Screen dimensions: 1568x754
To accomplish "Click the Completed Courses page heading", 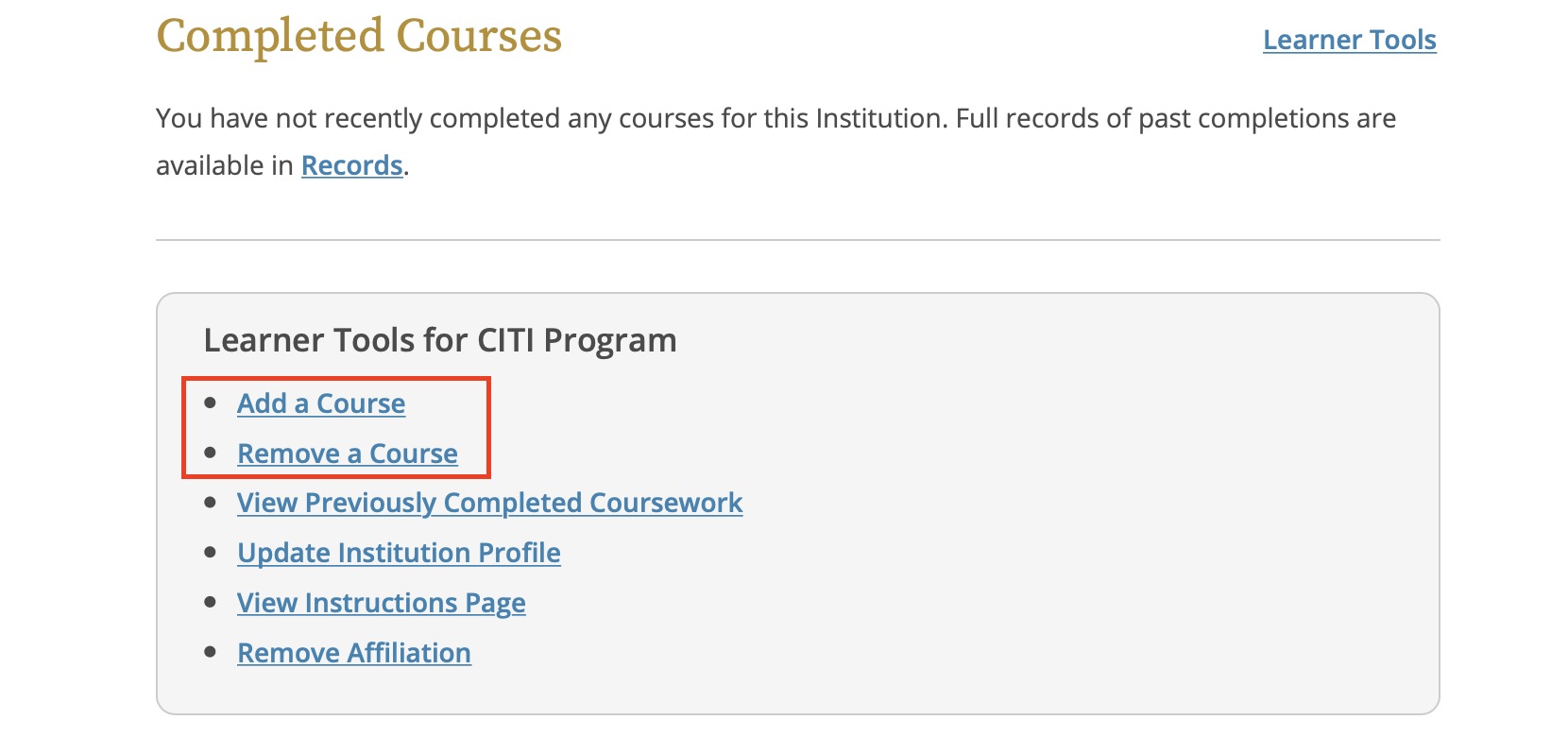I will point(359,36).
